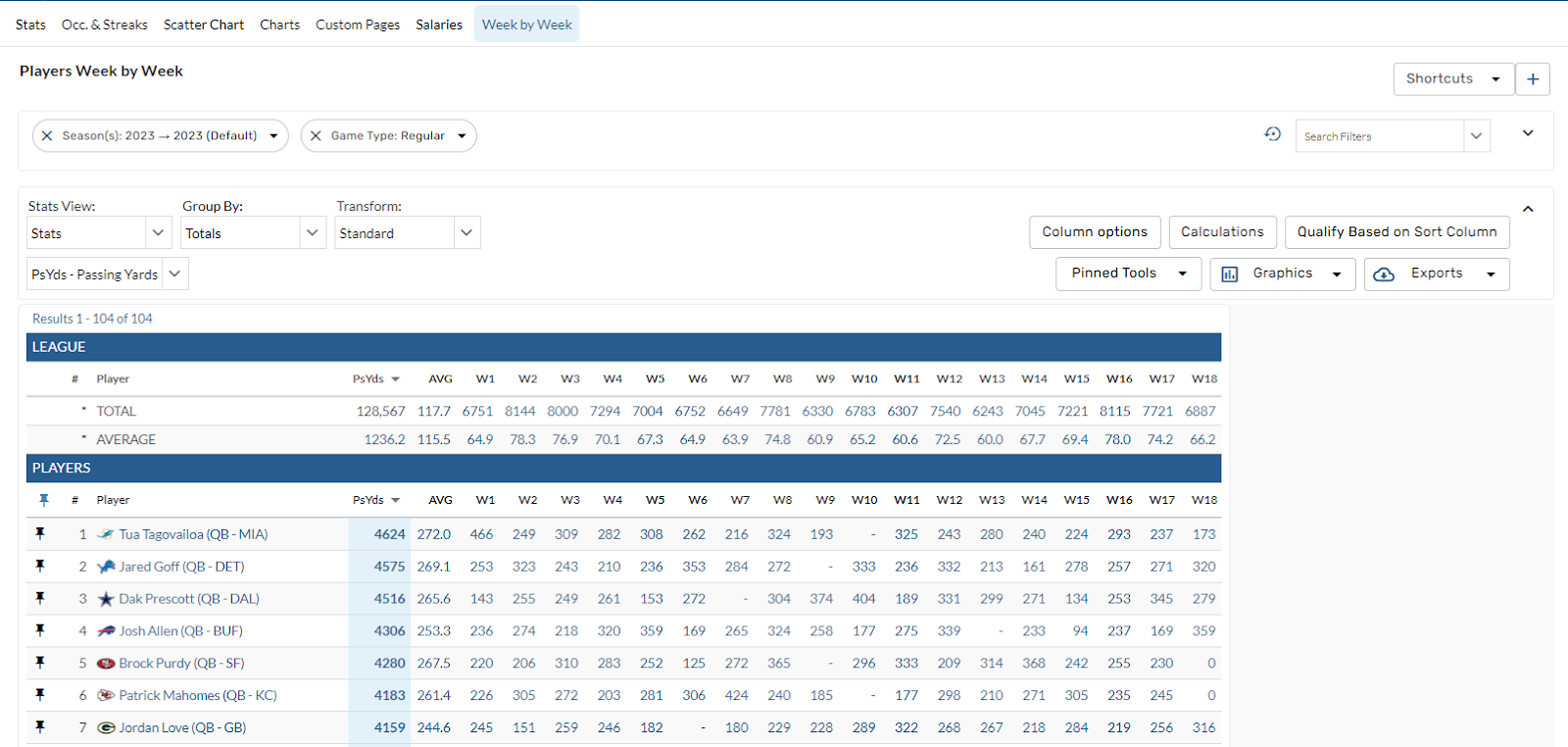
Task: Switch to the Scatter Chart tab
Action: coord(204,25)
